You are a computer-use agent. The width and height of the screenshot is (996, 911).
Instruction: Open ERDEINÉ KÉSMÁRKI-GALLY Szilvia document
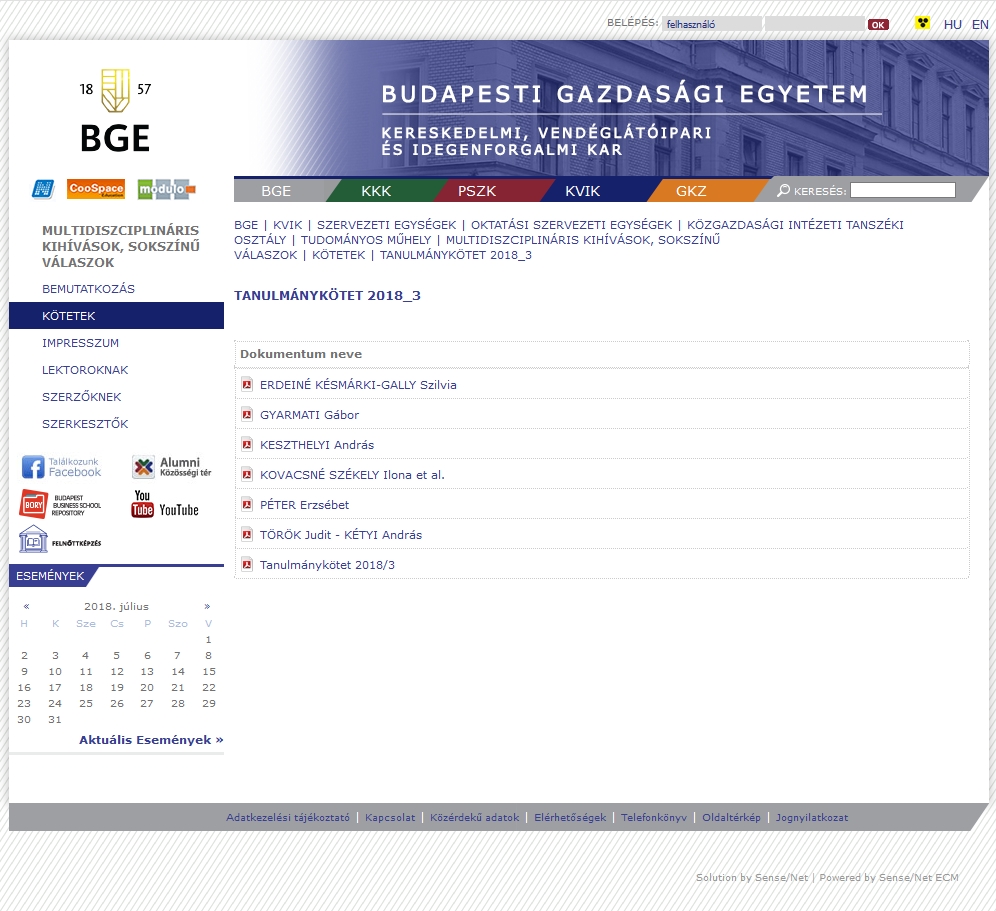tap(358, 385)
